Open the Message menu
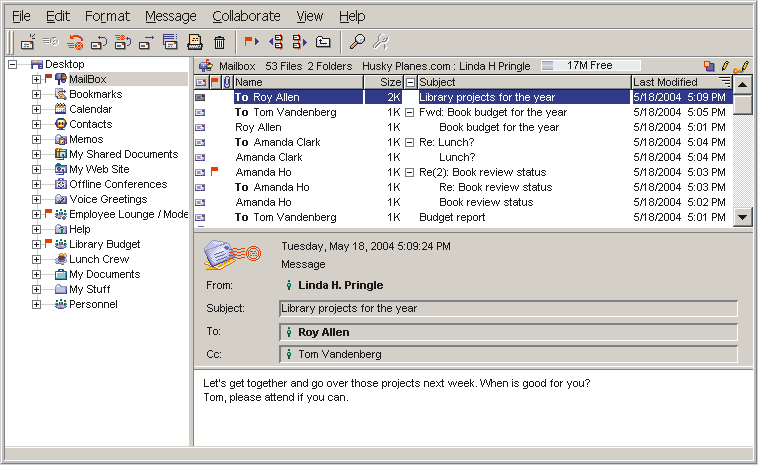The height and width of the screenshot is (465, 758). tap(171, 16)
